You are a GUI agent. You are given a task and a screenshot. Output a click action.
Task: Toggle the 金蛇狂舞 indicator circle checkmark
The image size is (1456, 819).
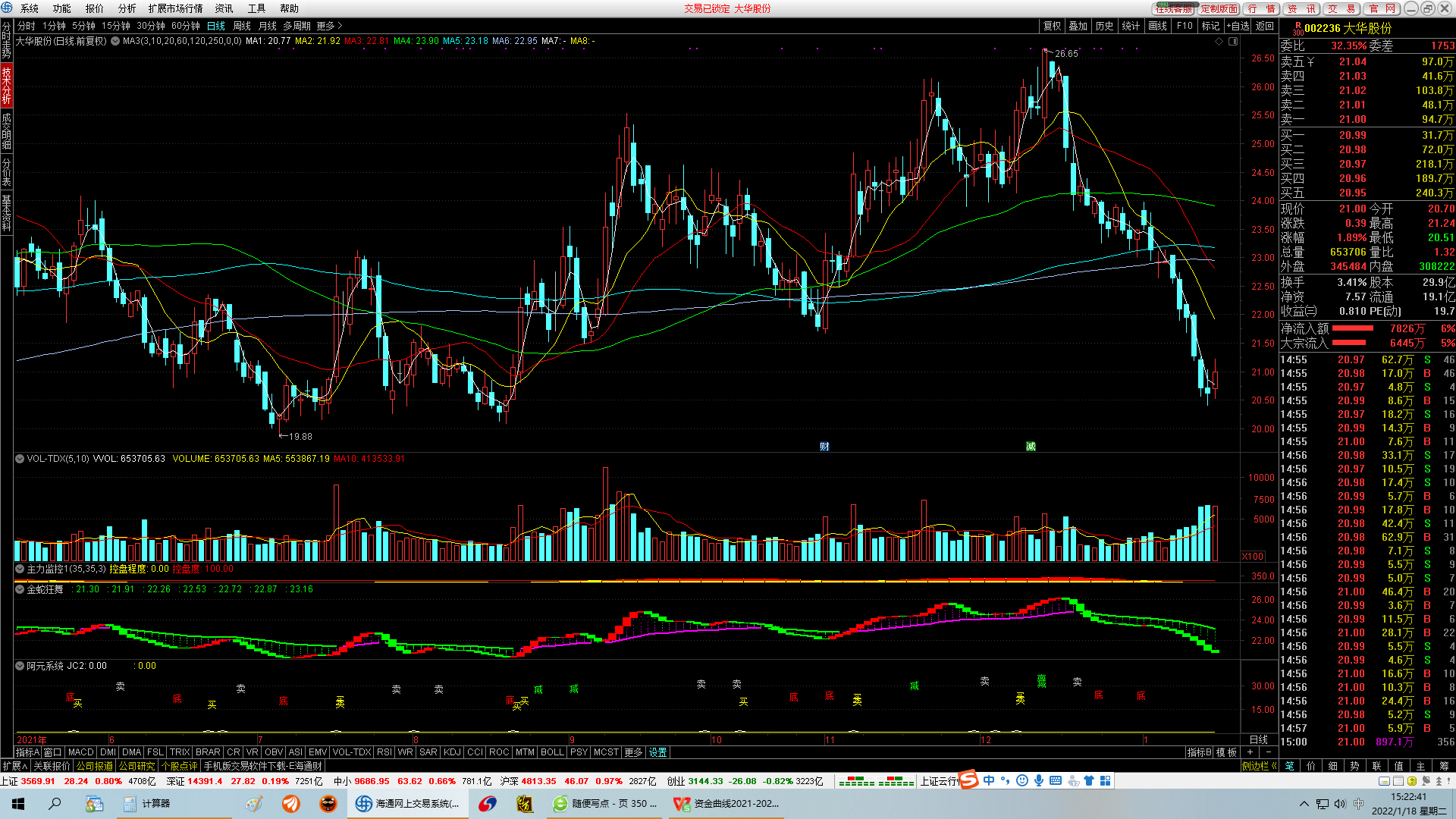(20, 589)
